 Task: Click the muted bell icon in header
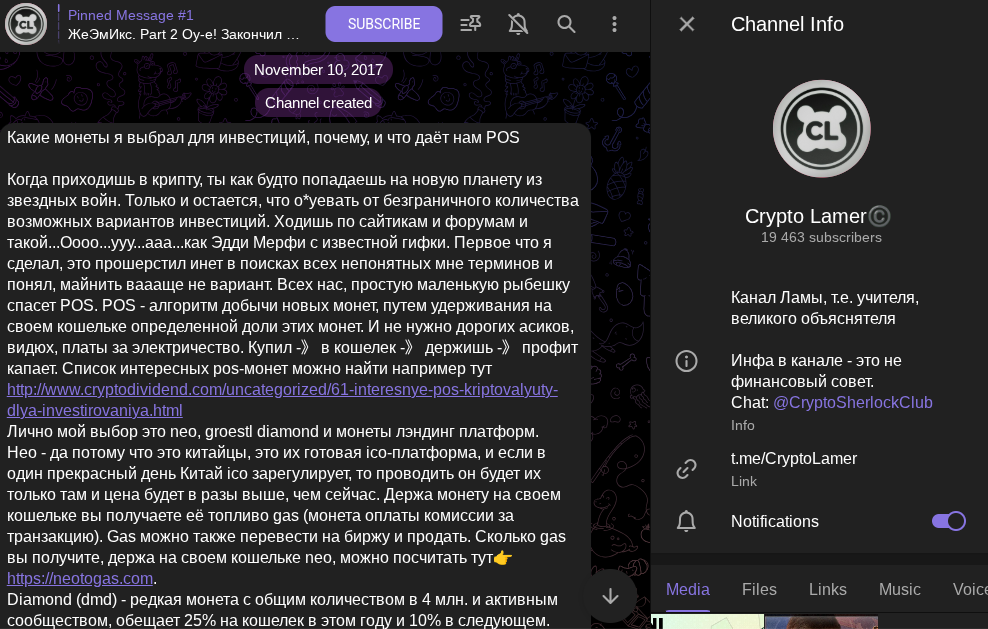pyautogui.click(x=518, y=24)
